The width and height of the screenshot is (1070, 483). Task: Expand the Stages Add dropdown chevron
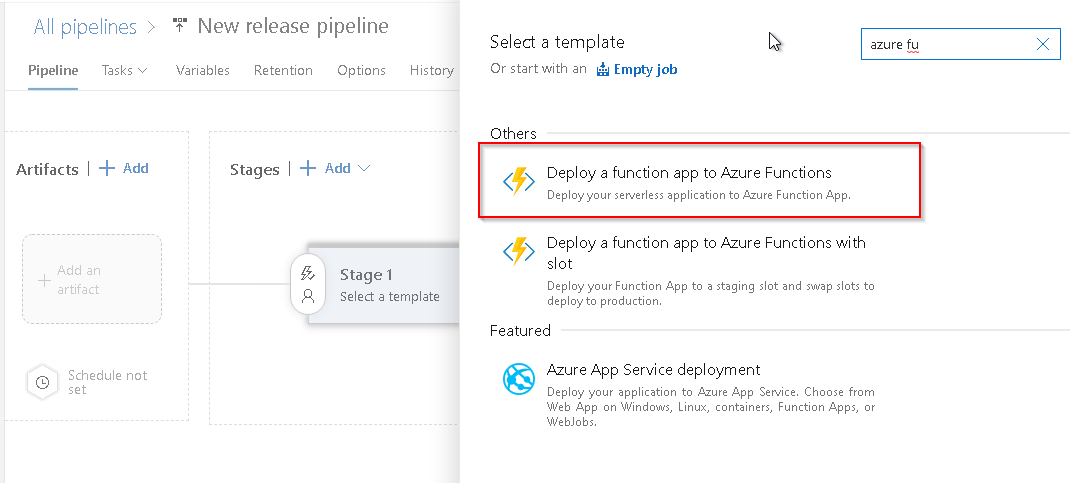click(364, 169)
